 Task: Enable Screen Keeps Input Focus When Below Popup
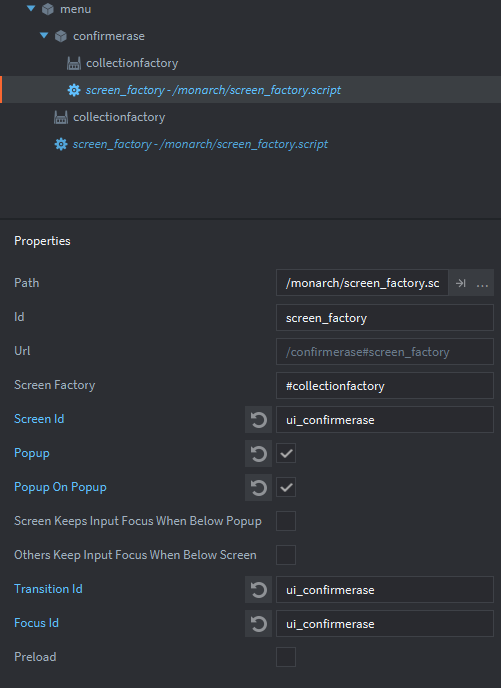[286, 521]
